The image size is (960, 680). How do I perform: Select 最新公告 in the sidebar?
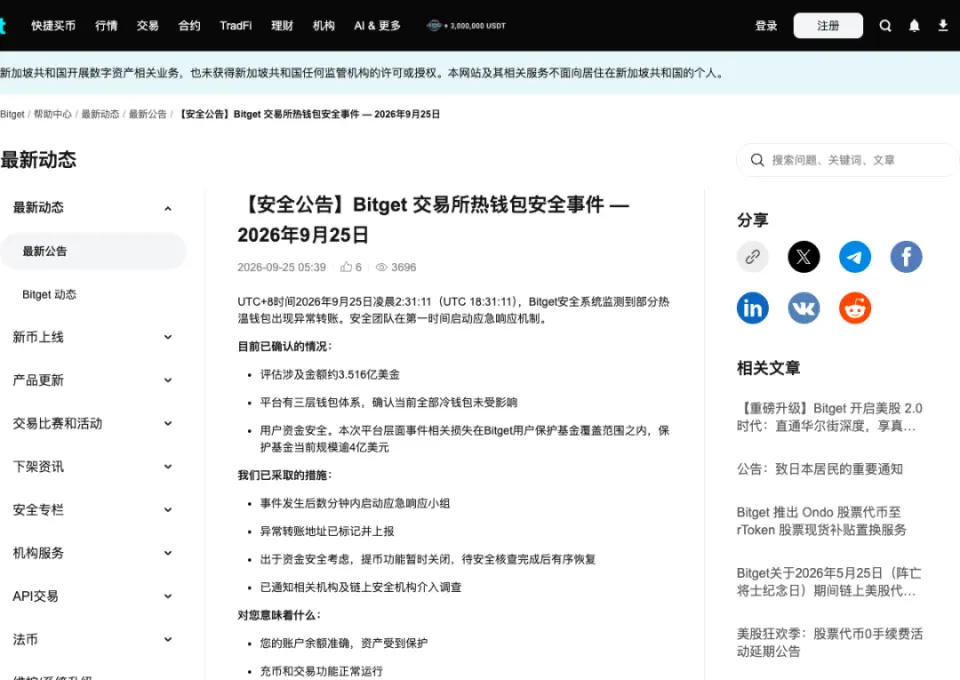pos(93,251)
